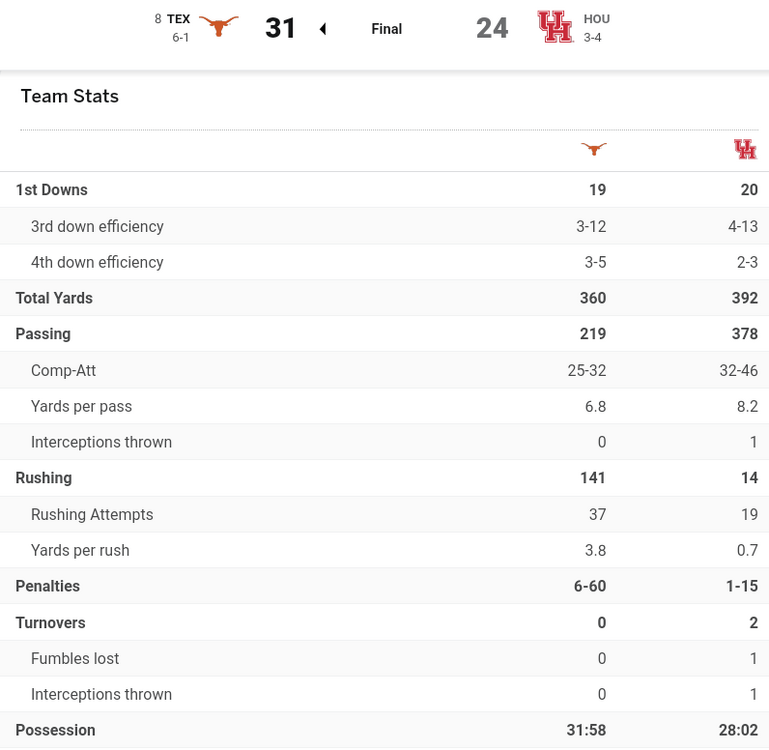Select the Team Stats heading
Viewport: 769px width, 750px height.
coord(70,96)
